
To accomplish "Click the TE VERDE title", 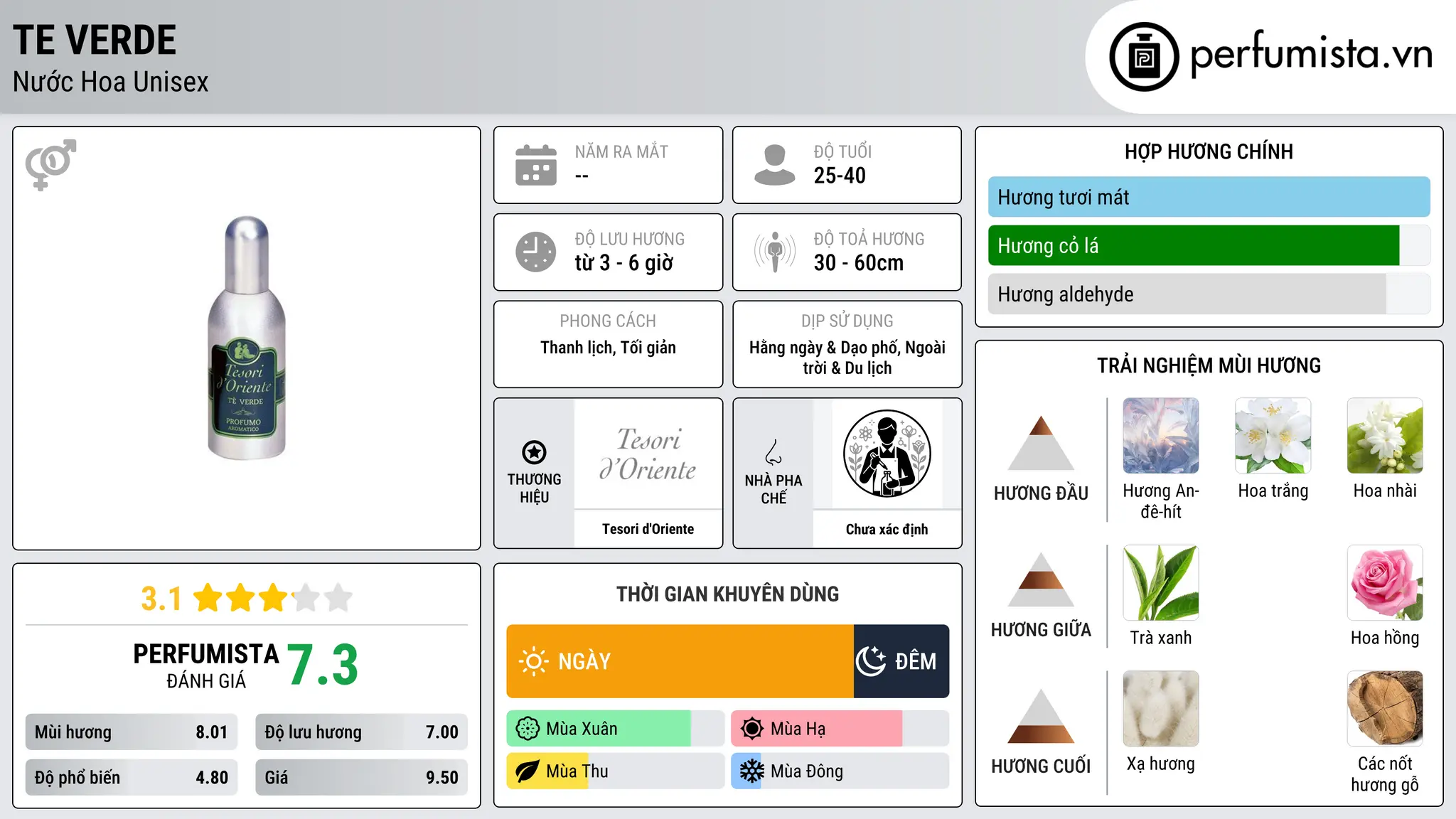I will (95, 40).
